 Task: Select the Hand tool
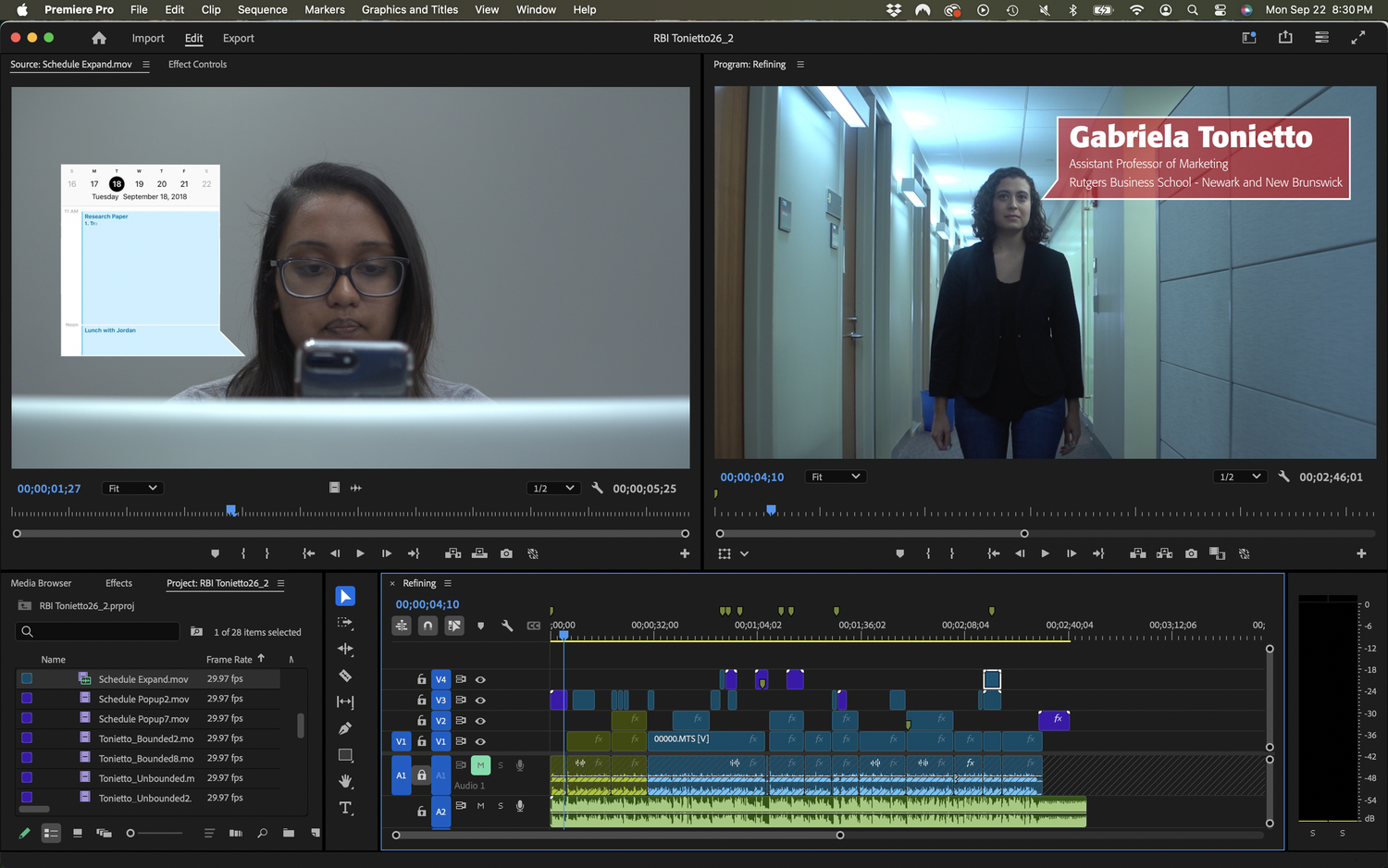(x=345, y=781)
